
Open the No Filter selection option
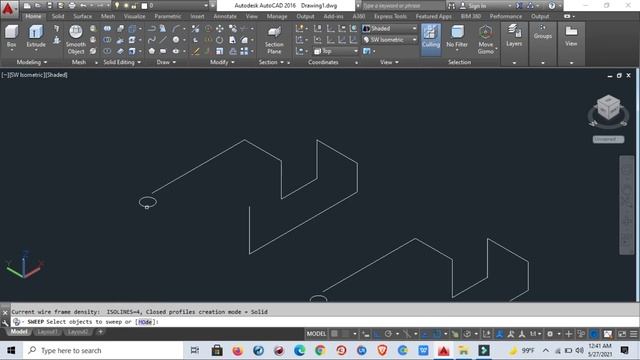[457, 37]
